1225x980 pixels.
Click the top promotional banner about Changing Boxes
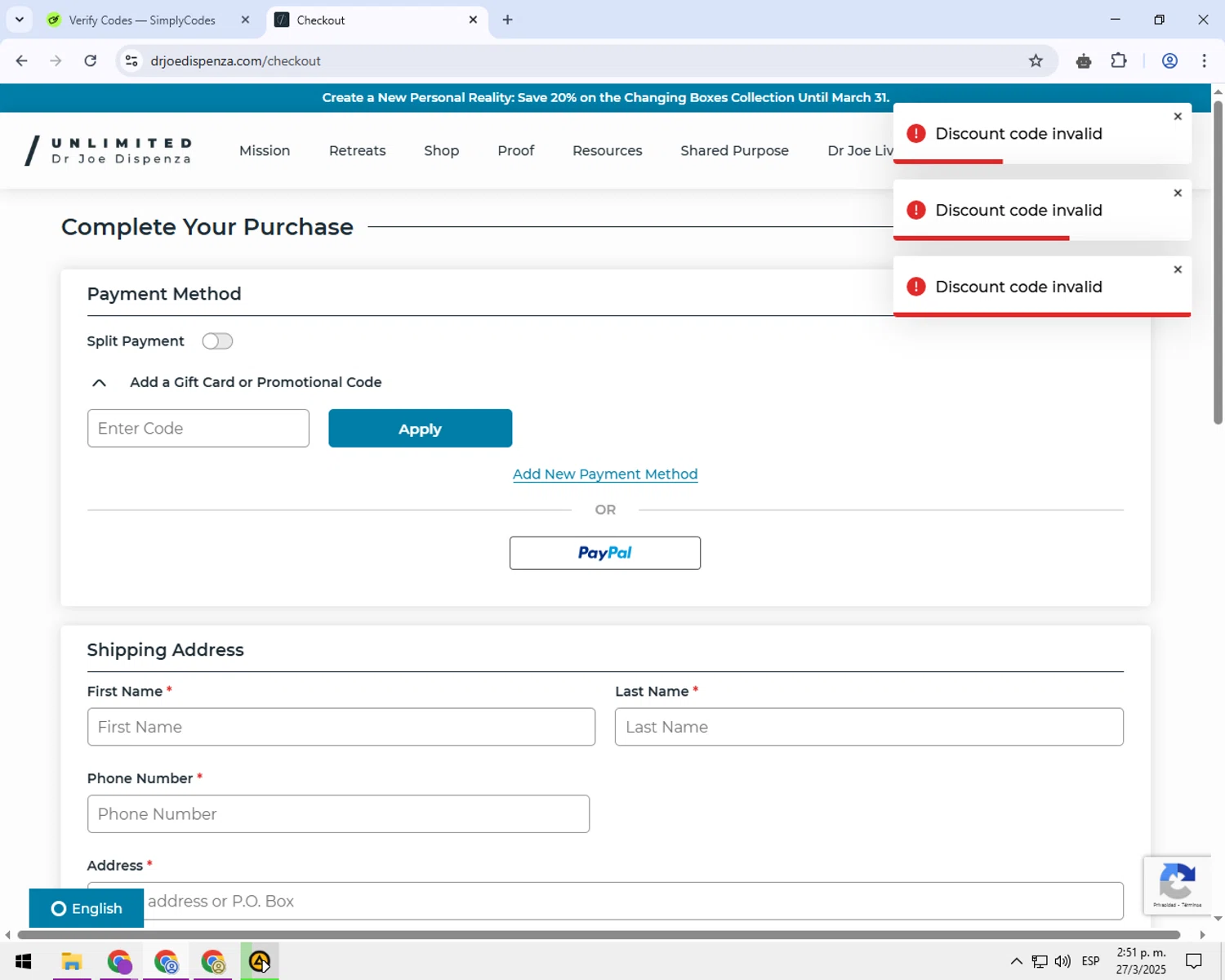click(x=605, y=98)
